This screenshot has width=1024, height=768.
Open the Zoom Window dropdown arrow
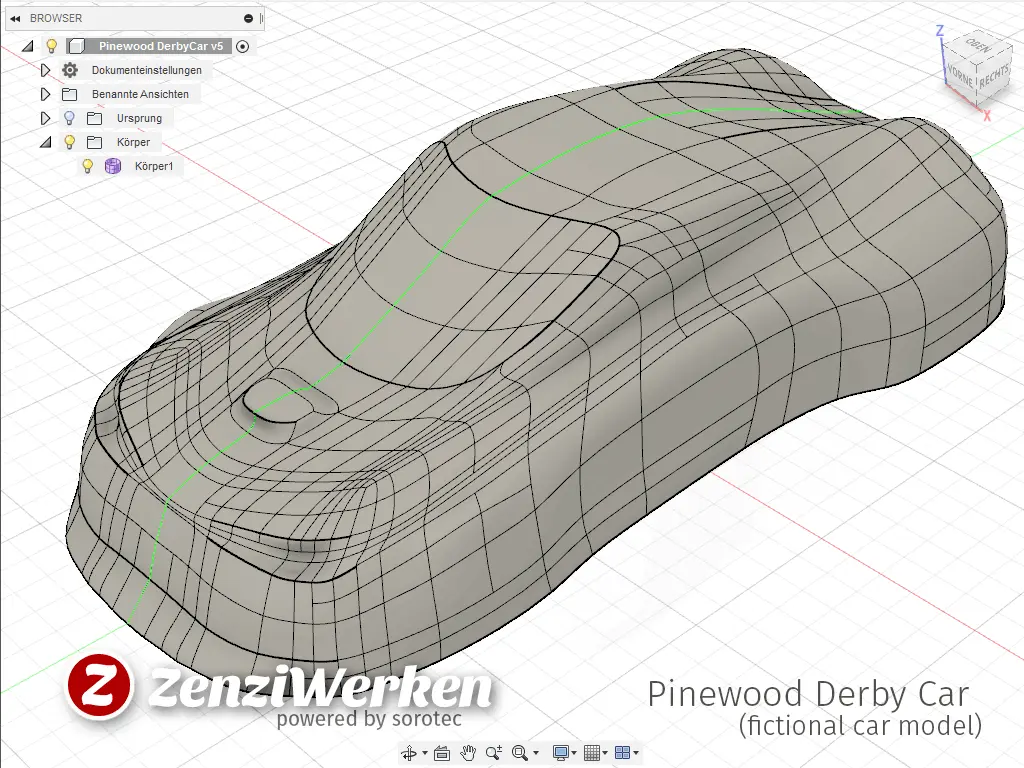tap(536, 753)
